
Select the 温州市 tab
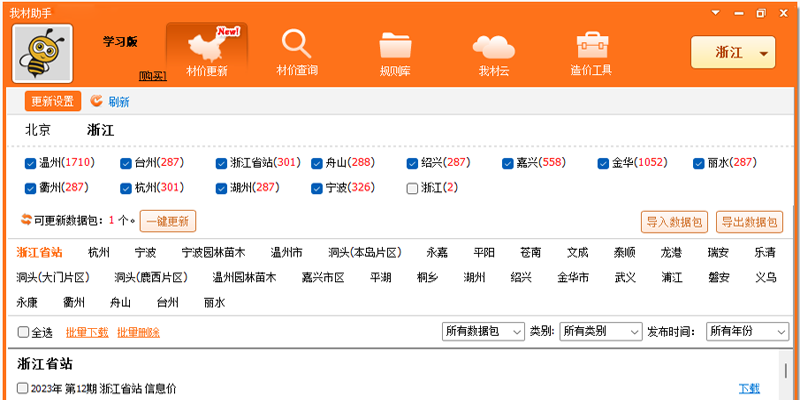286,253
